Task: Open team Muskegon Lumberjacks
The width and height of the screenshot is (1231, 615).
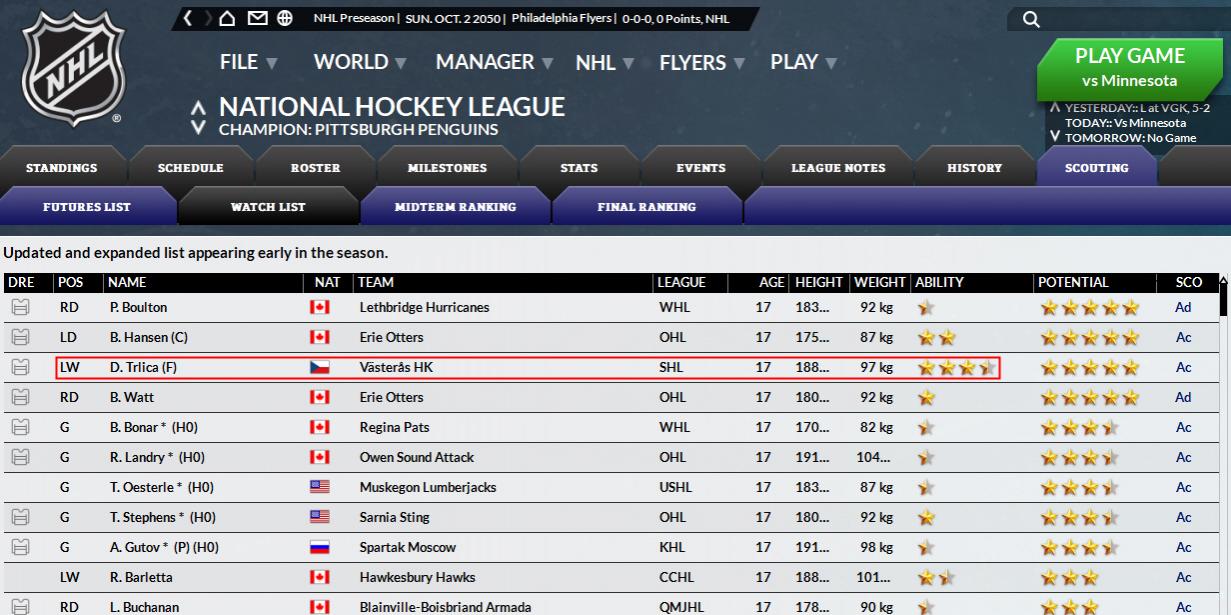Action: click(x=428, y=487)
